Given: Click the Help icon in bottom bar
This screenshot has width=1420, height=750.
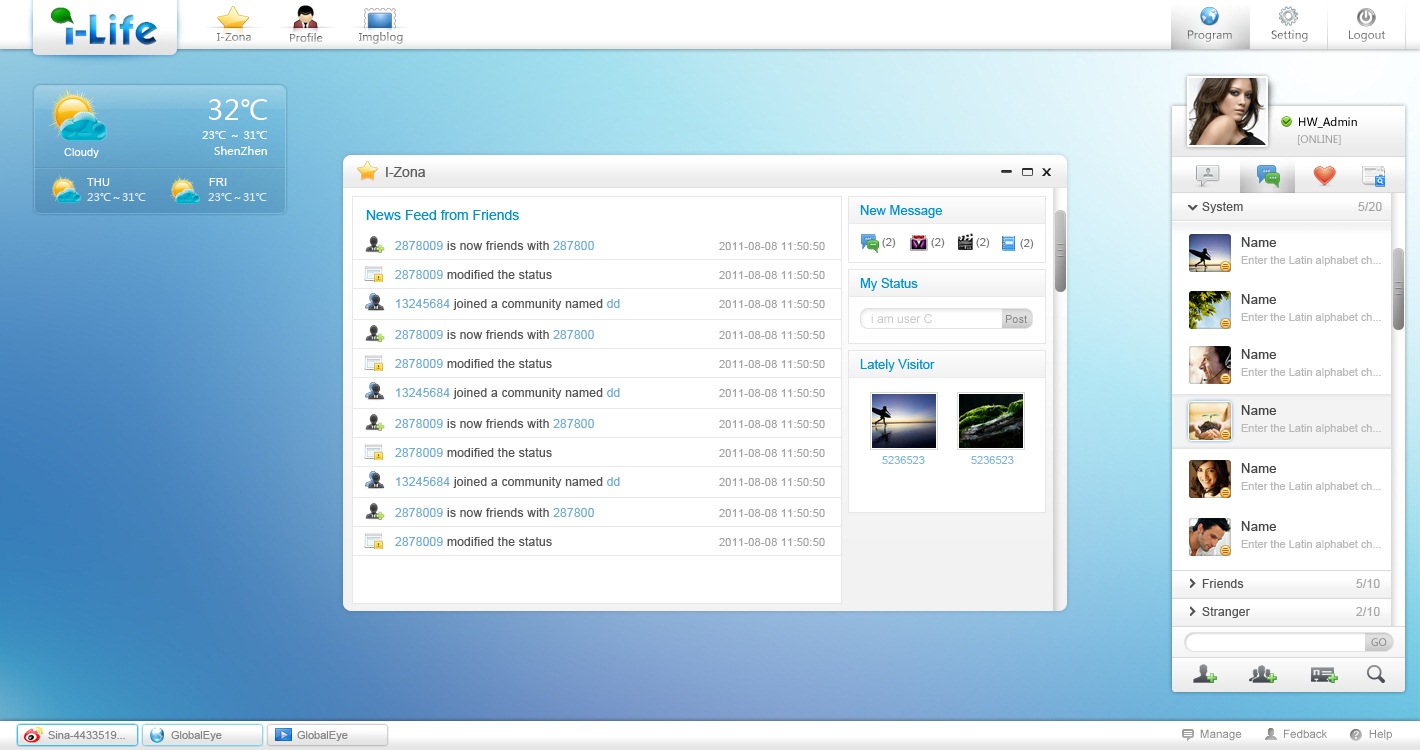Looking at the screenshot, I should (x=1355, y=734).
